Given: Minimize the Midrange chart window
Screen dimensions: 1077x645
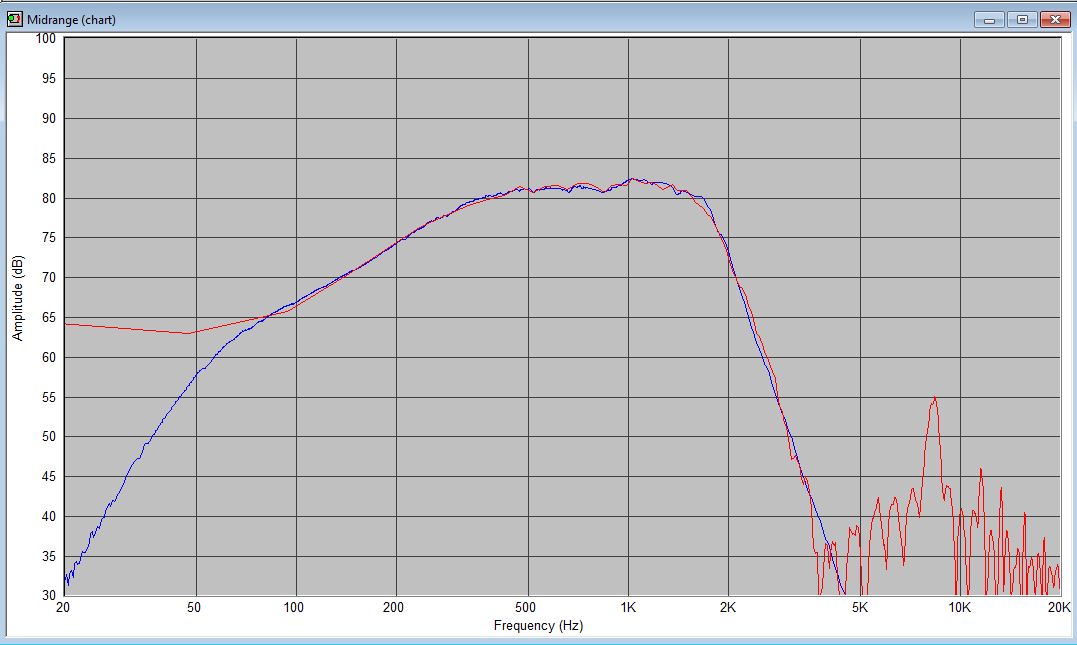Looking at the screenshot, I should click(989, 20).
